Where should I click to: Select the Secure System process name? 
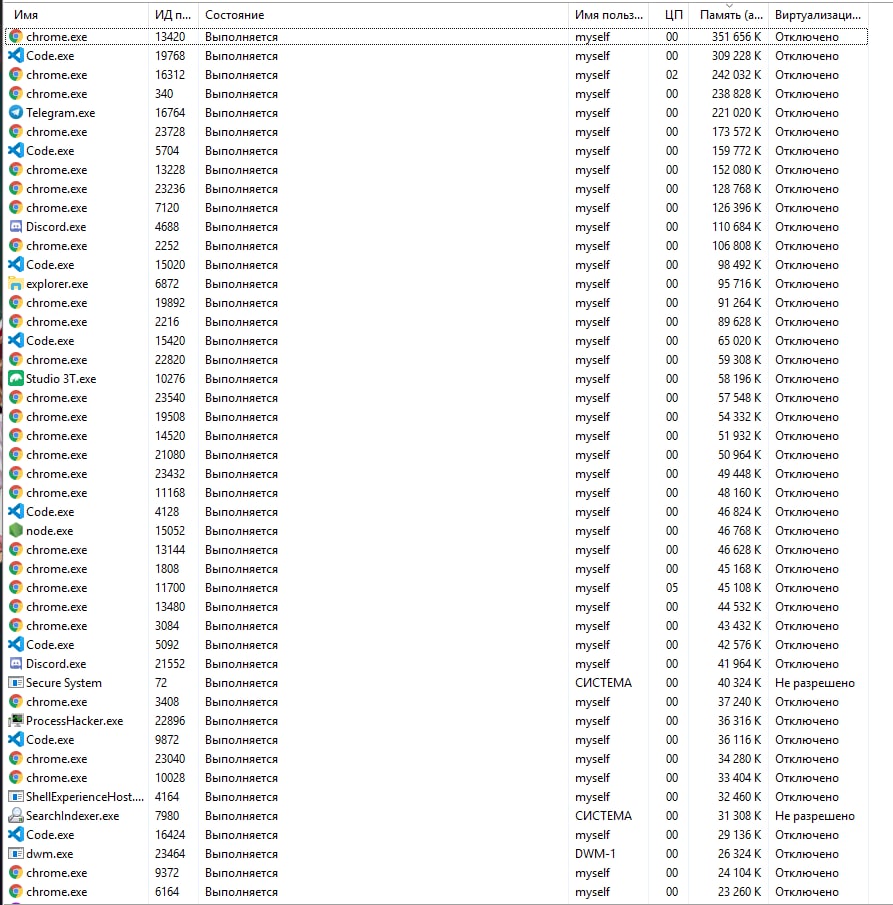pos(63,683)
